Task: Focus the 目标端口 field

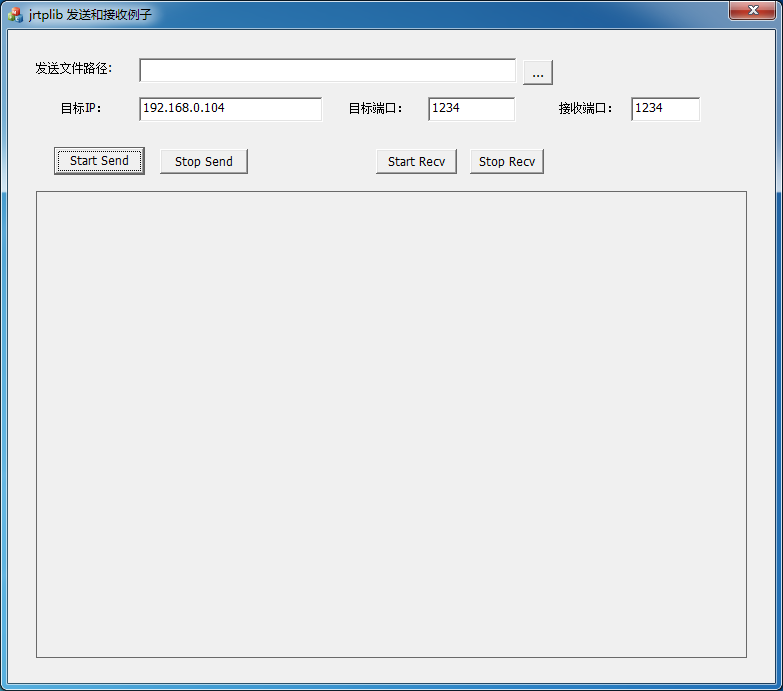Action: [x=471, y=109]
